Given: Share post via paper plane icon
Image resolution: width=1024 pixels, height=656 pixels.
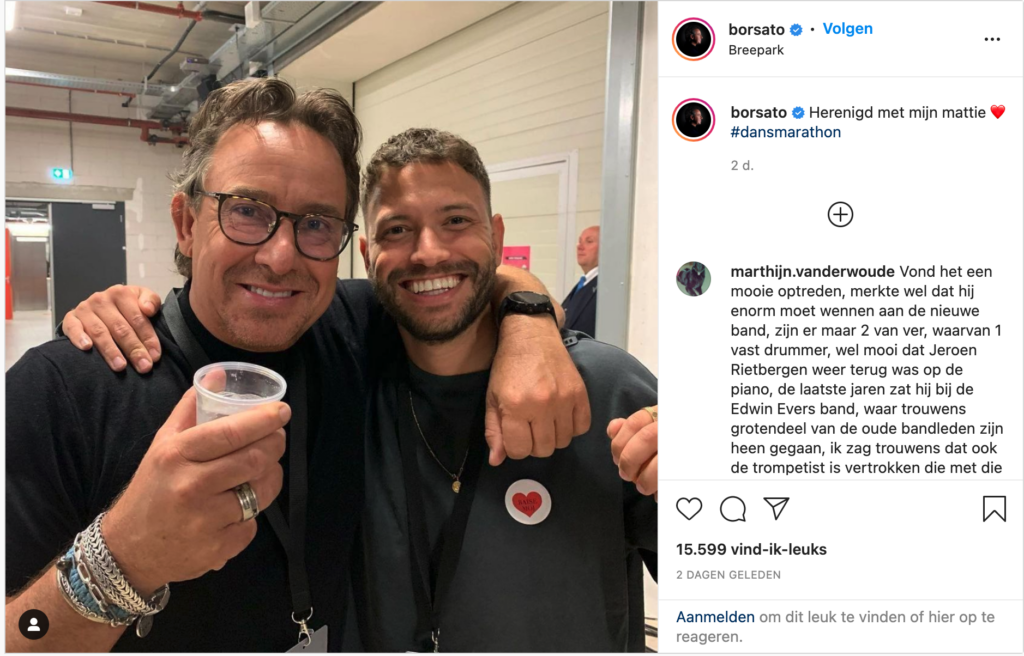Looking at the screenshot, I should (x=776, y=508).
